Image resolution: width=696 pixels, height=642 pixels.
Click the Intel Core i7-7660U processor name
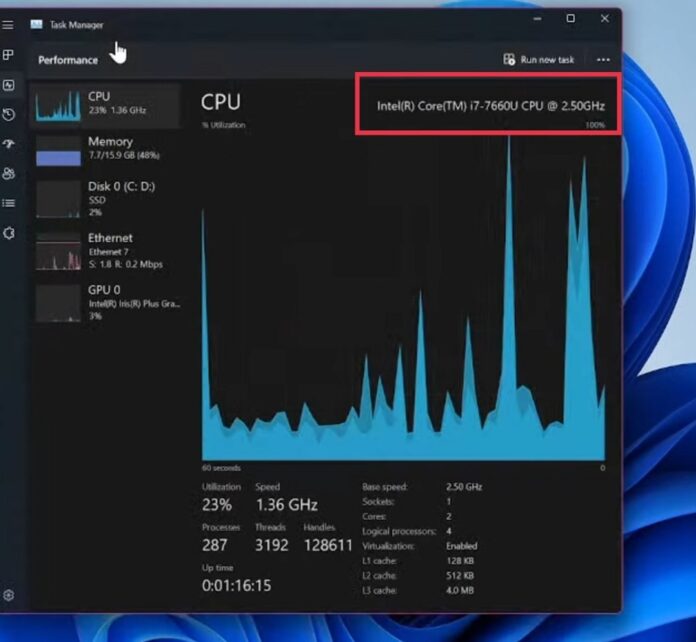point(490,105)
